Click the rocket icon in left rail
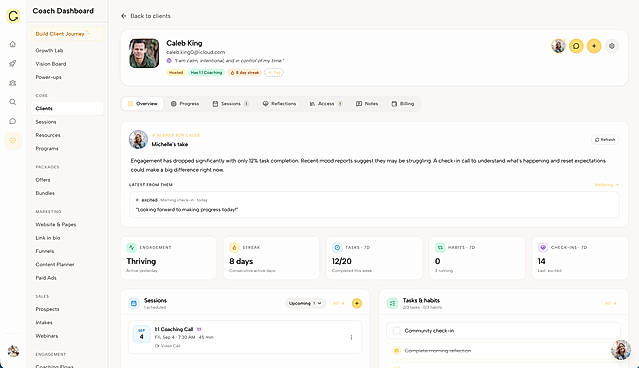Image resolution: width=639 pixels, height=368 pixels. pos(13,63)
